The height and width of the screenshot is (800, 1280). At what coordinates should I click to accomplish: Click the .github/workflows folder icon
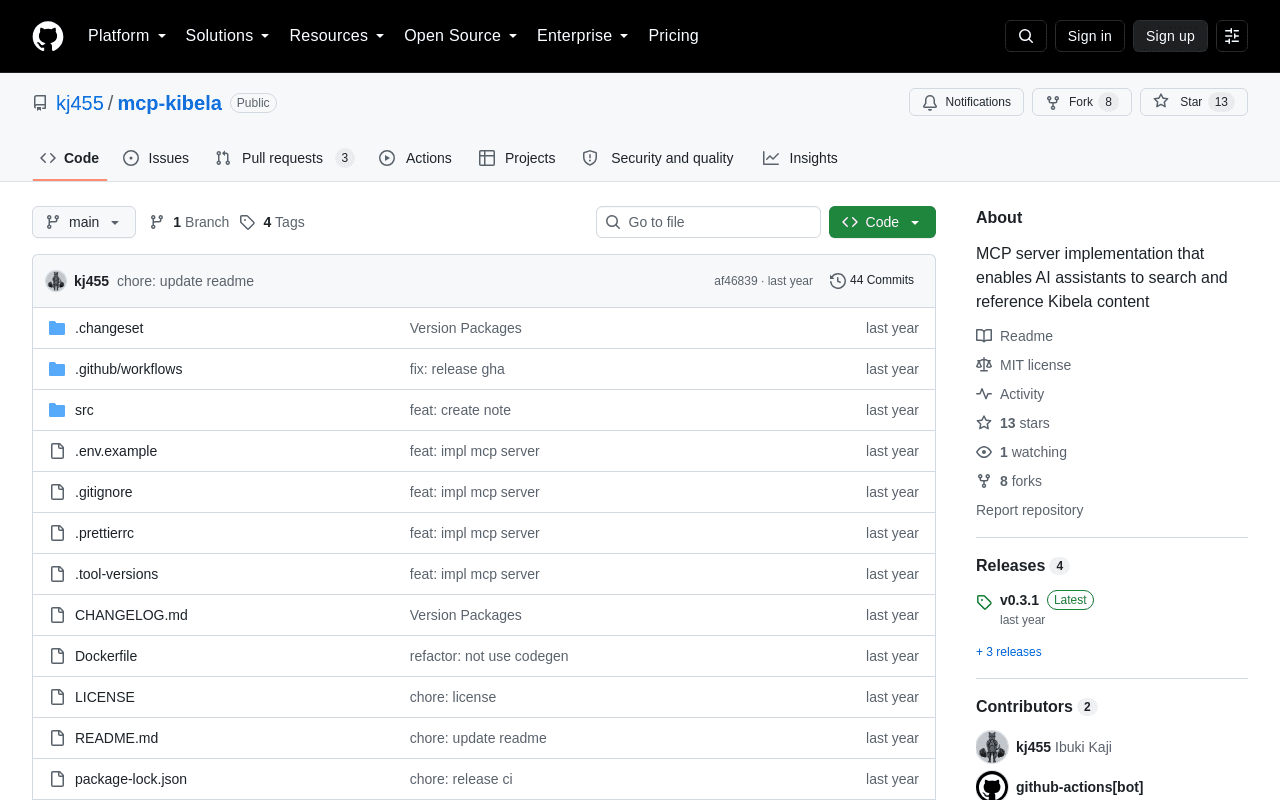tap(57, 369)
